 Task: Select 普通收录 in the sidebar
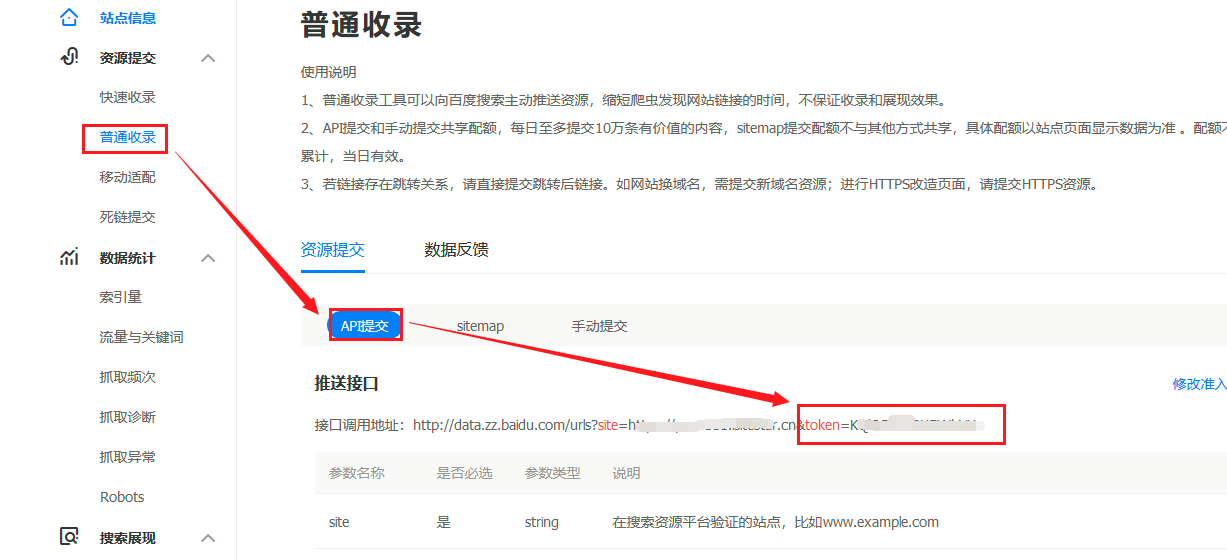(x=127, y=137)
